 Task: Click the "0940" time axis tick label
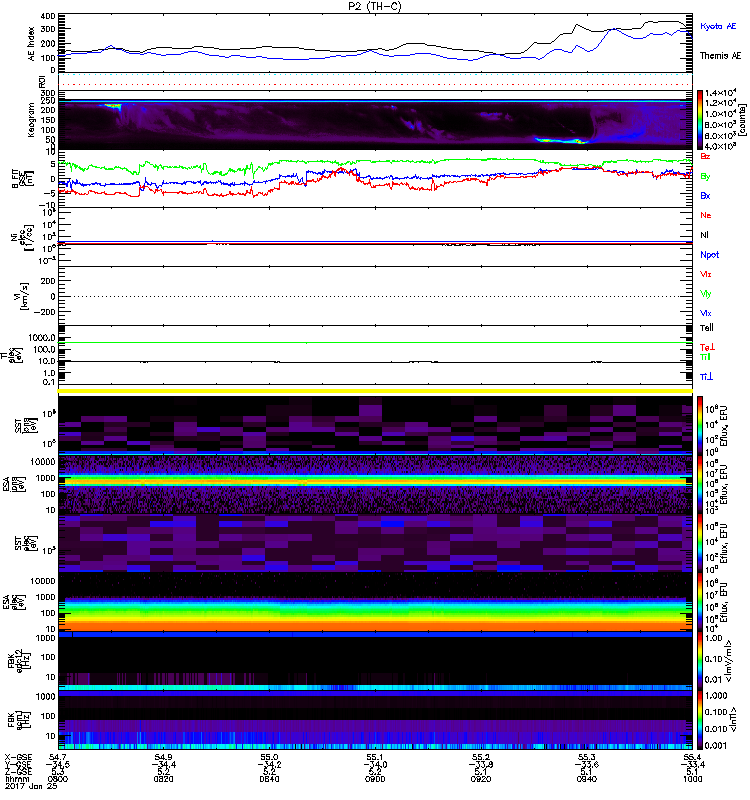[587, 779]
